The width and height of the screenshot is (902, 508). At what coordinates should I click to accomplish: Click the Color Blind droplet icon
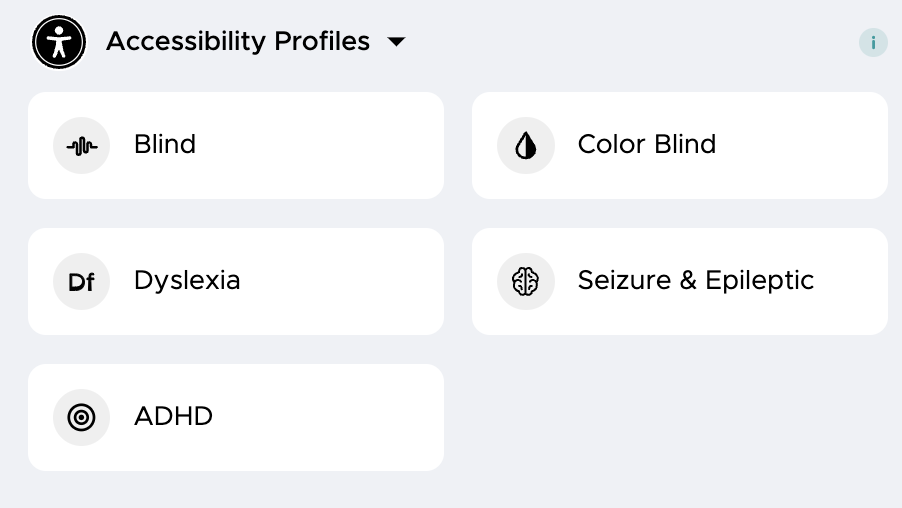point(525,146)
